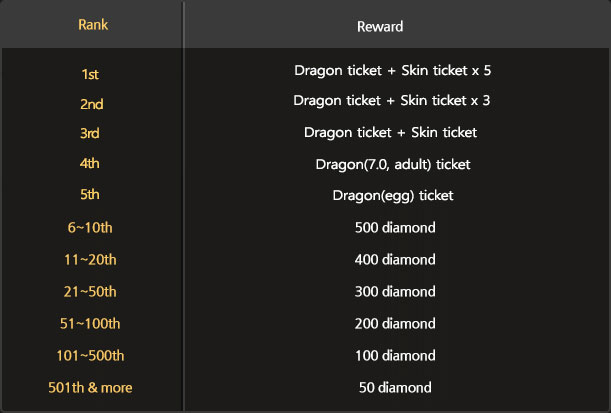Viewport: 611px width, 413px height.
Task: Select the Dragon(egg) ticket reward
Action: [394, 196]
